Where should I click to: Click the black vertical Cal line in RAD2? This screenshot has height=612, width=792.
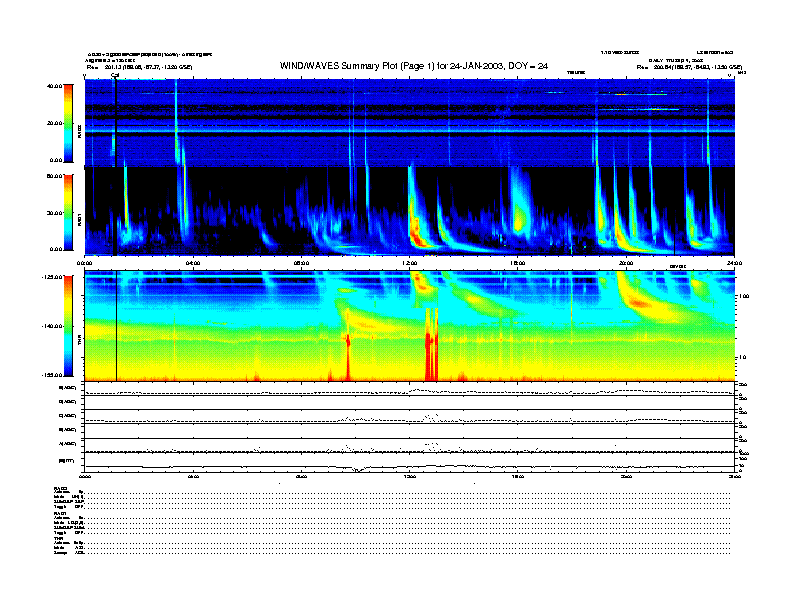[116, 123]
